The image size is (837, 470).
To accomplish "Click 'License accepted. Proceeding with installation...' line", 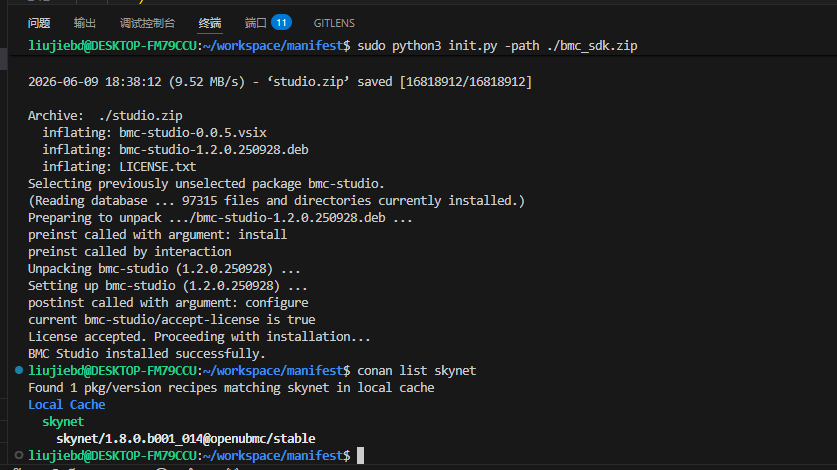I will coord(199,336).
